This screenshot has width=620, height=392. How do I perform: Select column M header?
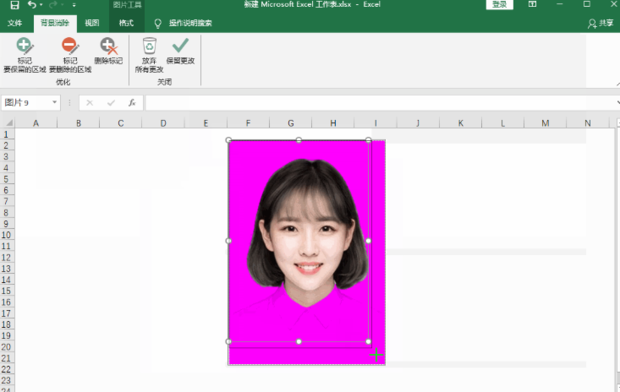point(545,123)
